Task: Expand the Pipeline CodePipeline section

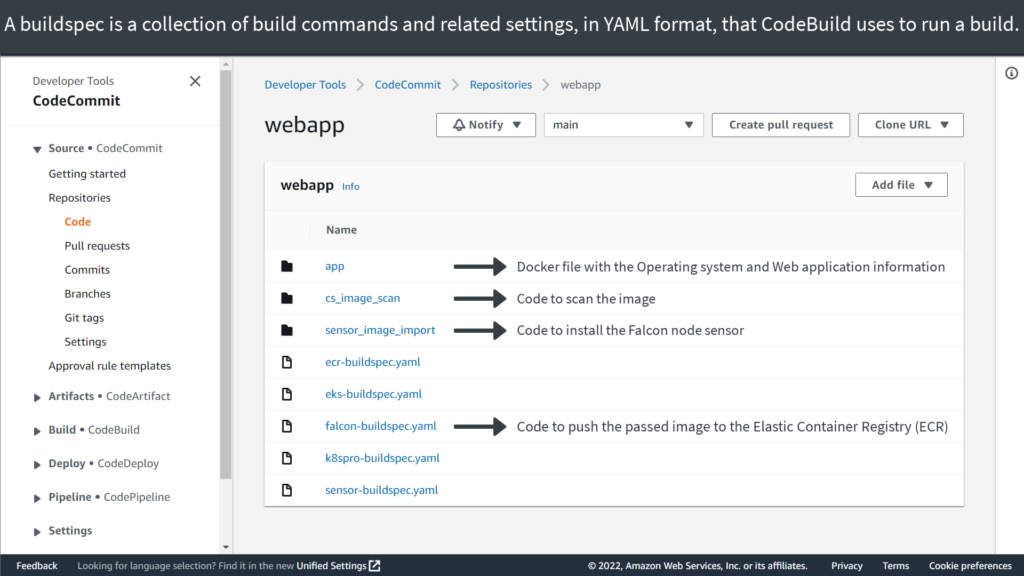Action: [x=37, y=498]
